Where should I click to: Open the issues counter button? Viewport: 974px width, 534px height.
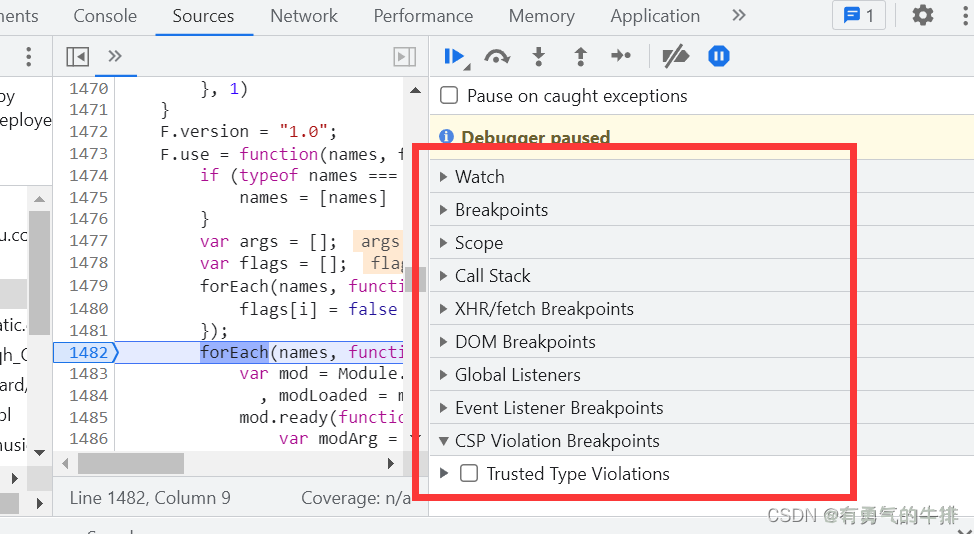click(x=858, y=16)
